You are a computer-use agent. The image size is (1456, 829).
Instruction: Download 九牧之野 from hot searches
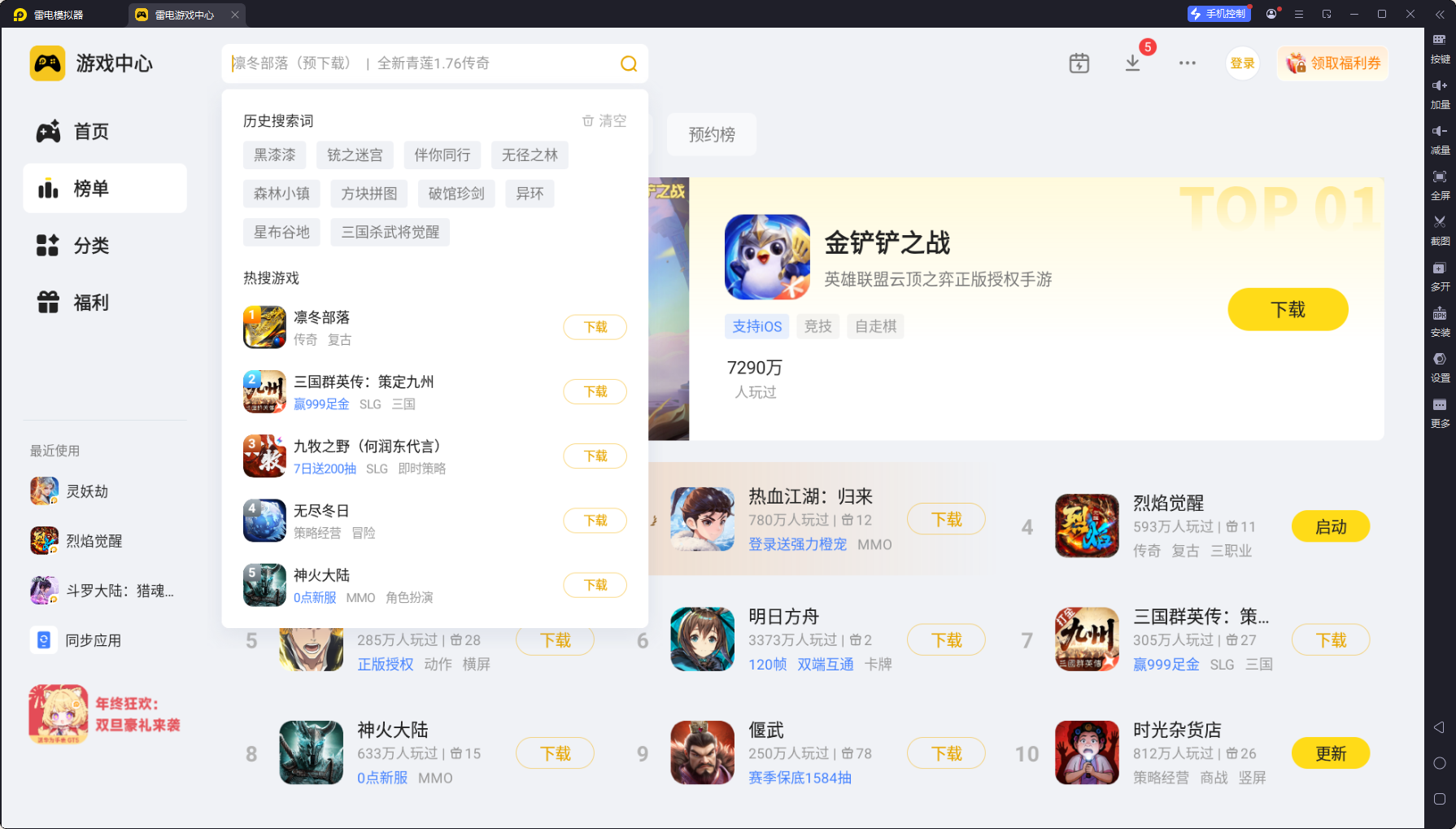pyautogui.click(x=595, y=456)
